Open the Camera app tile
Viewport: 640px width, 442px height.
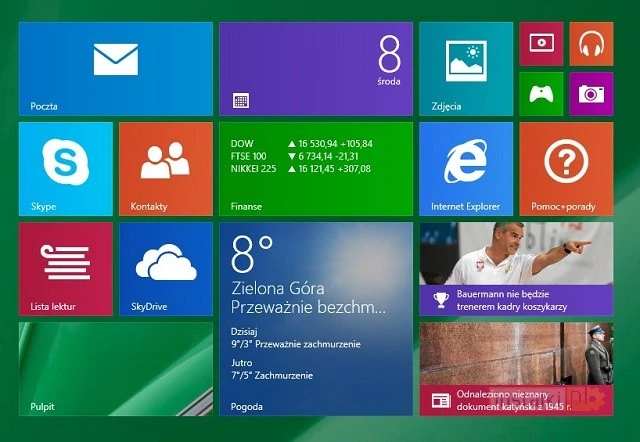[x=591, y=94]
